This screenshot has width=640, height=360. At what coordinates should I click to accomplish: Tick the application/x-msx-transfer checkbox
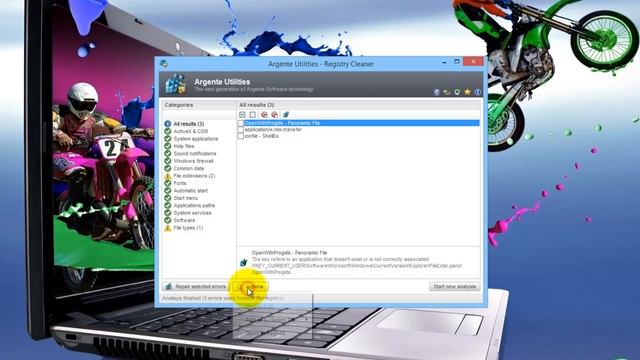pyautogui.click(x=240, y=130)
